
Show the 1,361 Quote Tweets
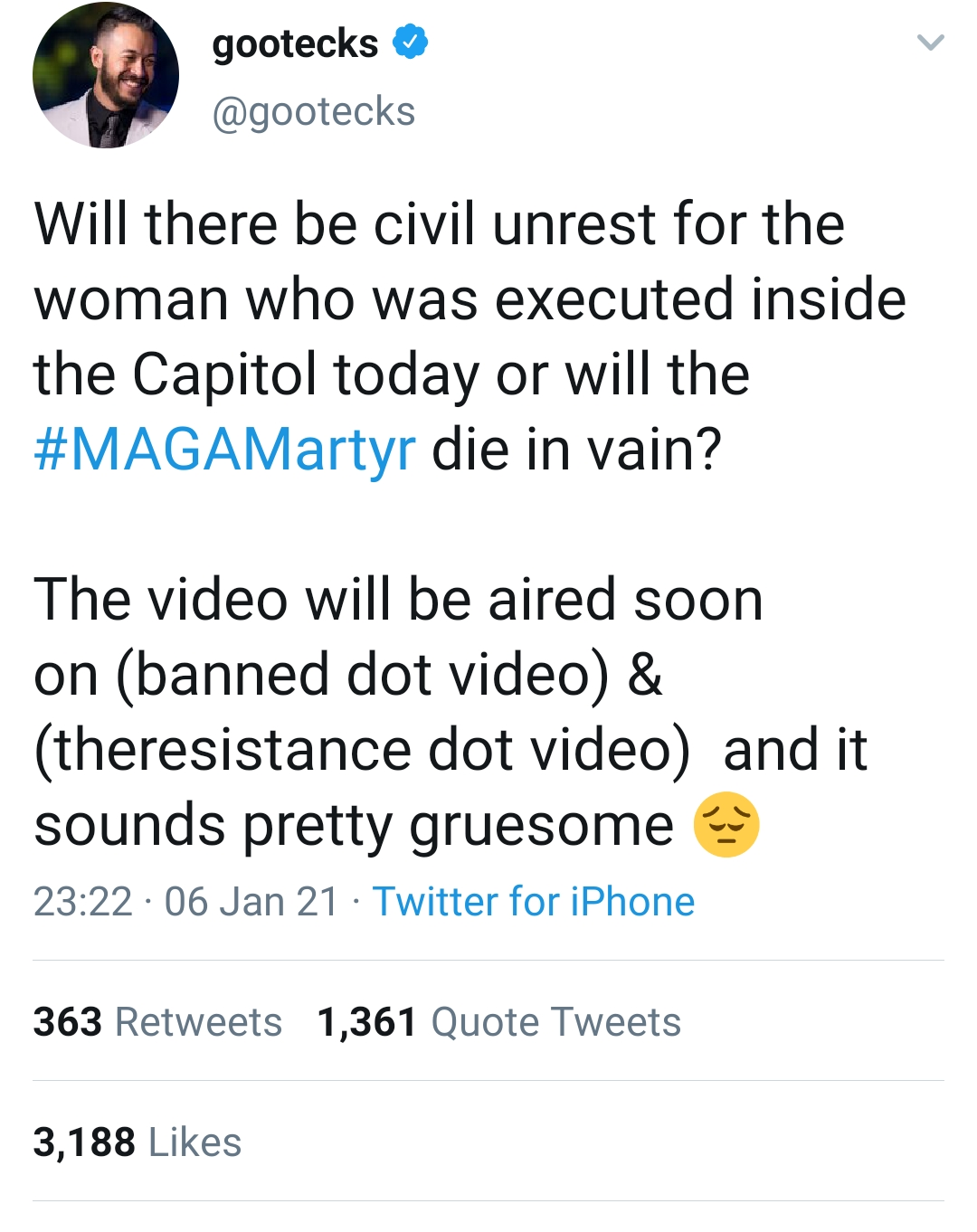pos(498,1022)
